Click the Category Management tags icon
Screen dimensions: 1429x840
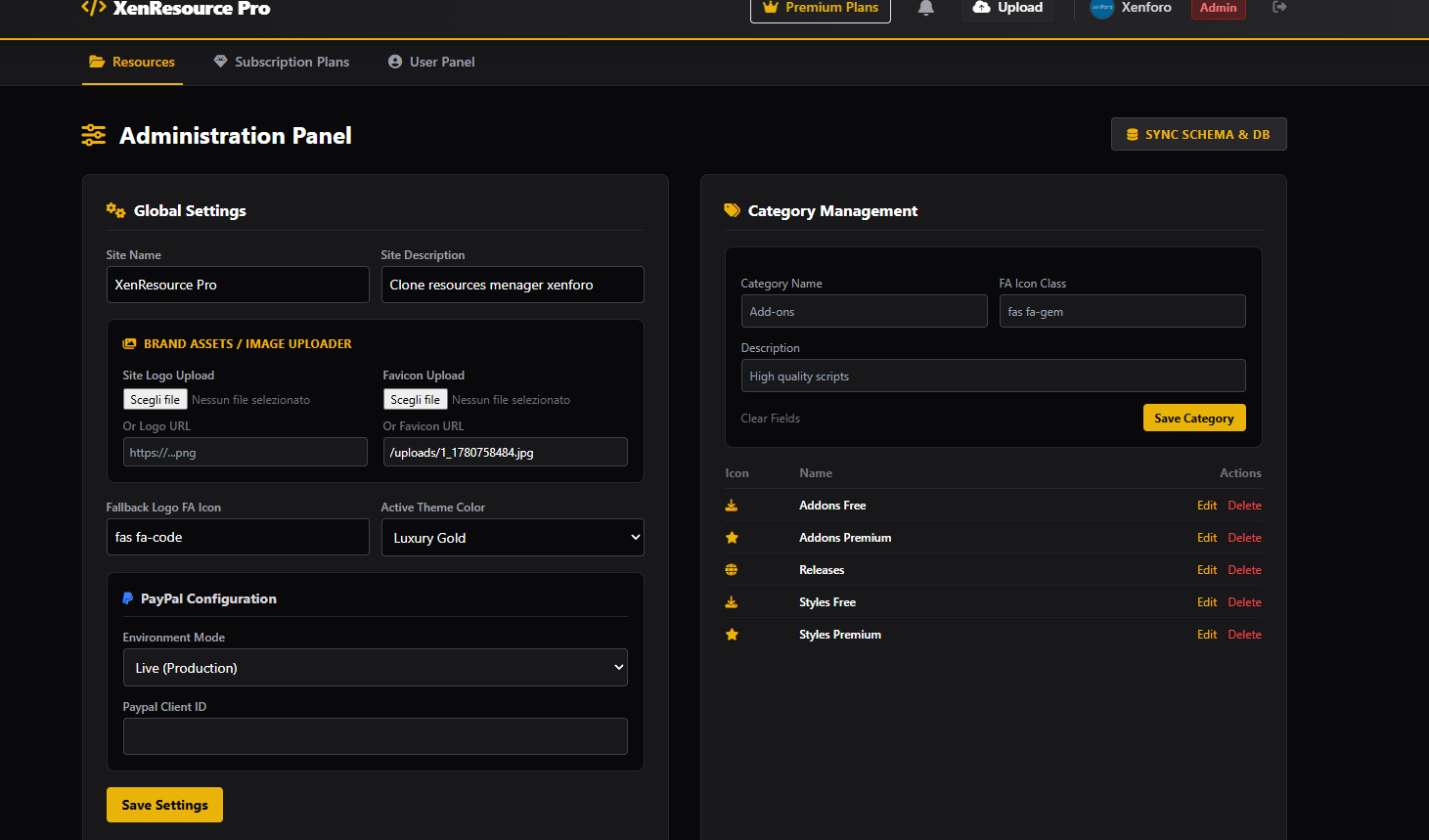click(732, 210)
